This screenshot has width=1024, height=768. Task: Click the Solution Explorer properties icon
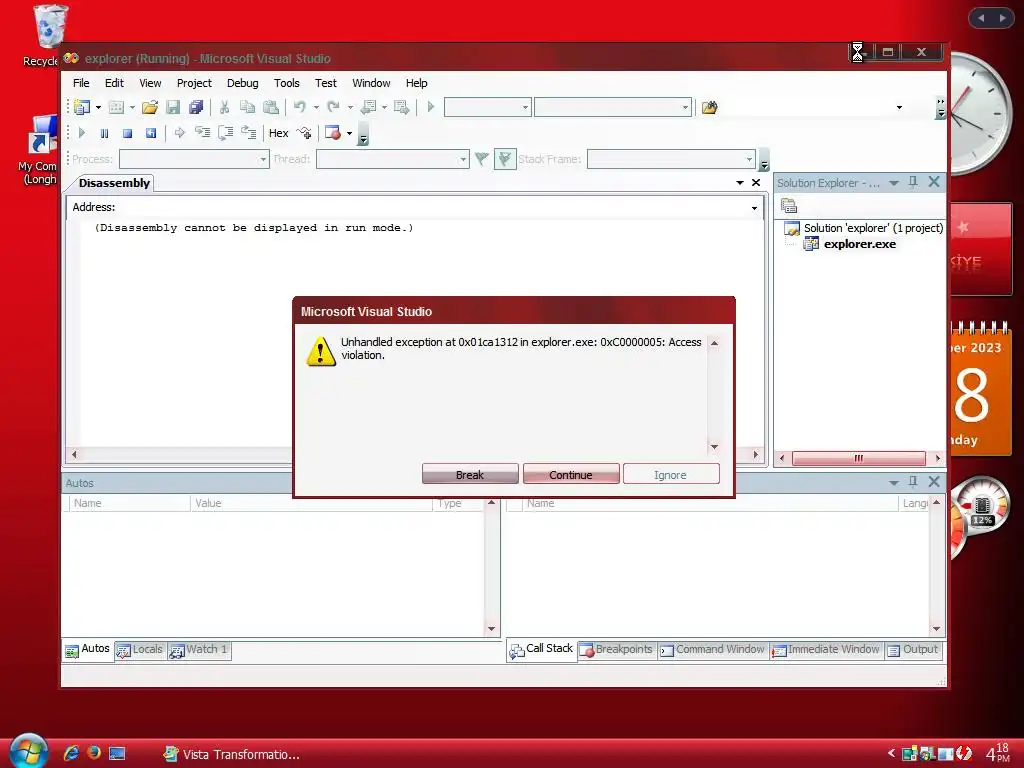pos(789,206)
